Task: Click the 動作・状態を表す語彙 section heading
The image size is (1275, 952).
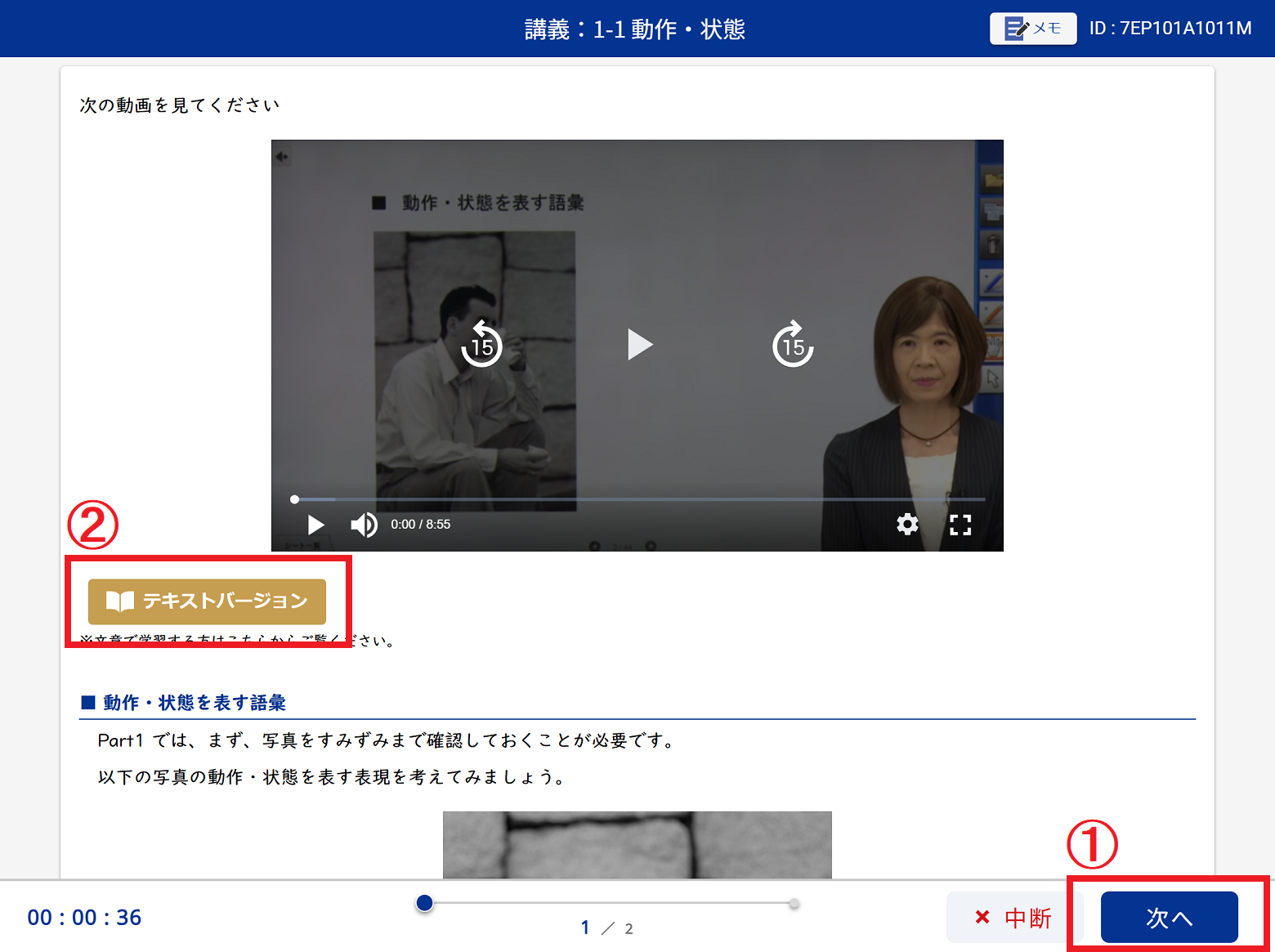Action: pyautogui.click(x=195, y=703)
